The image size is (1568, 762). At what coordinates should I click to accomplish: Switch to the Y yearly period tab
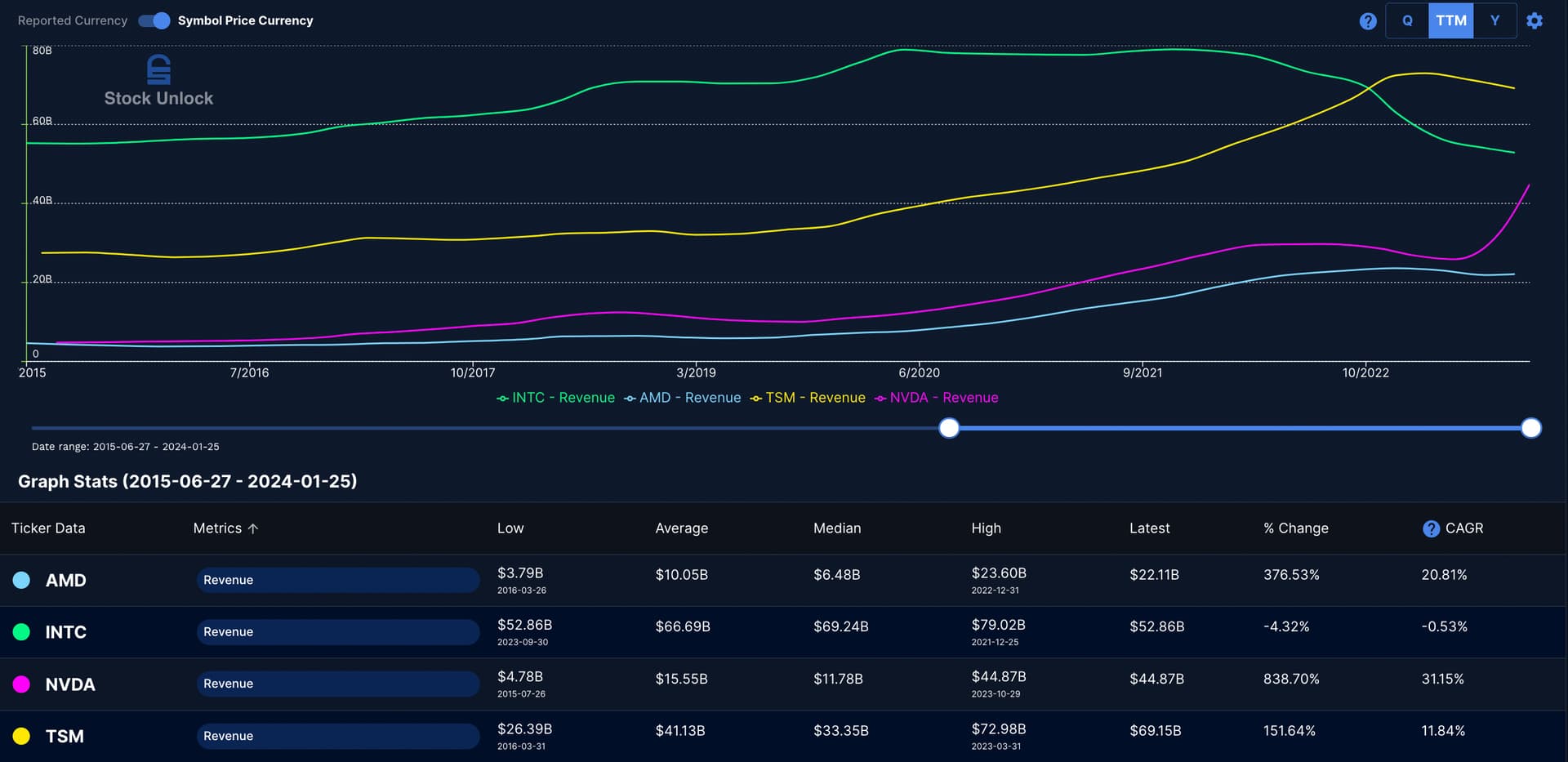pos(1494,20)
